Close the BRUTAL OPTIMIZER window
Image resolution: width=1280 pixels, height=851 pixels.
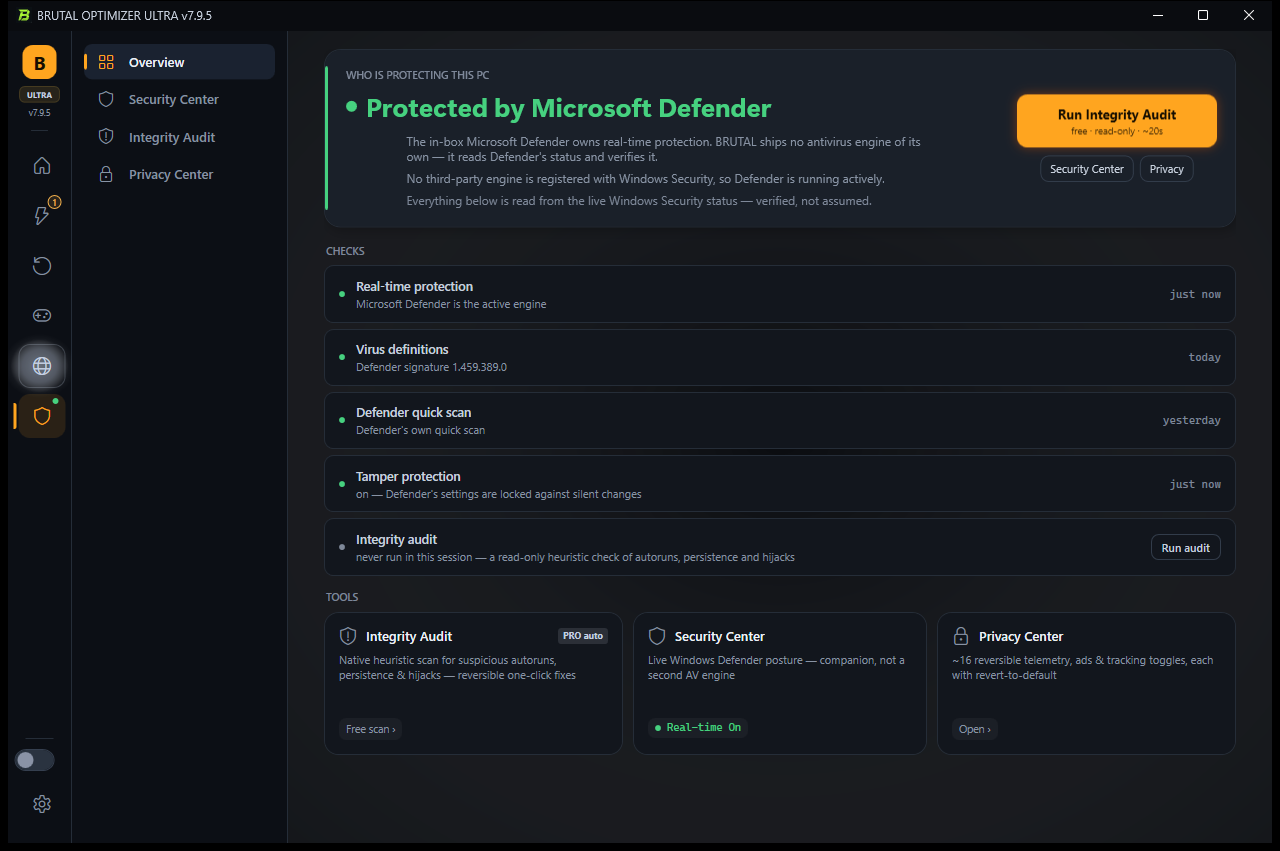tap(1249, 15)
